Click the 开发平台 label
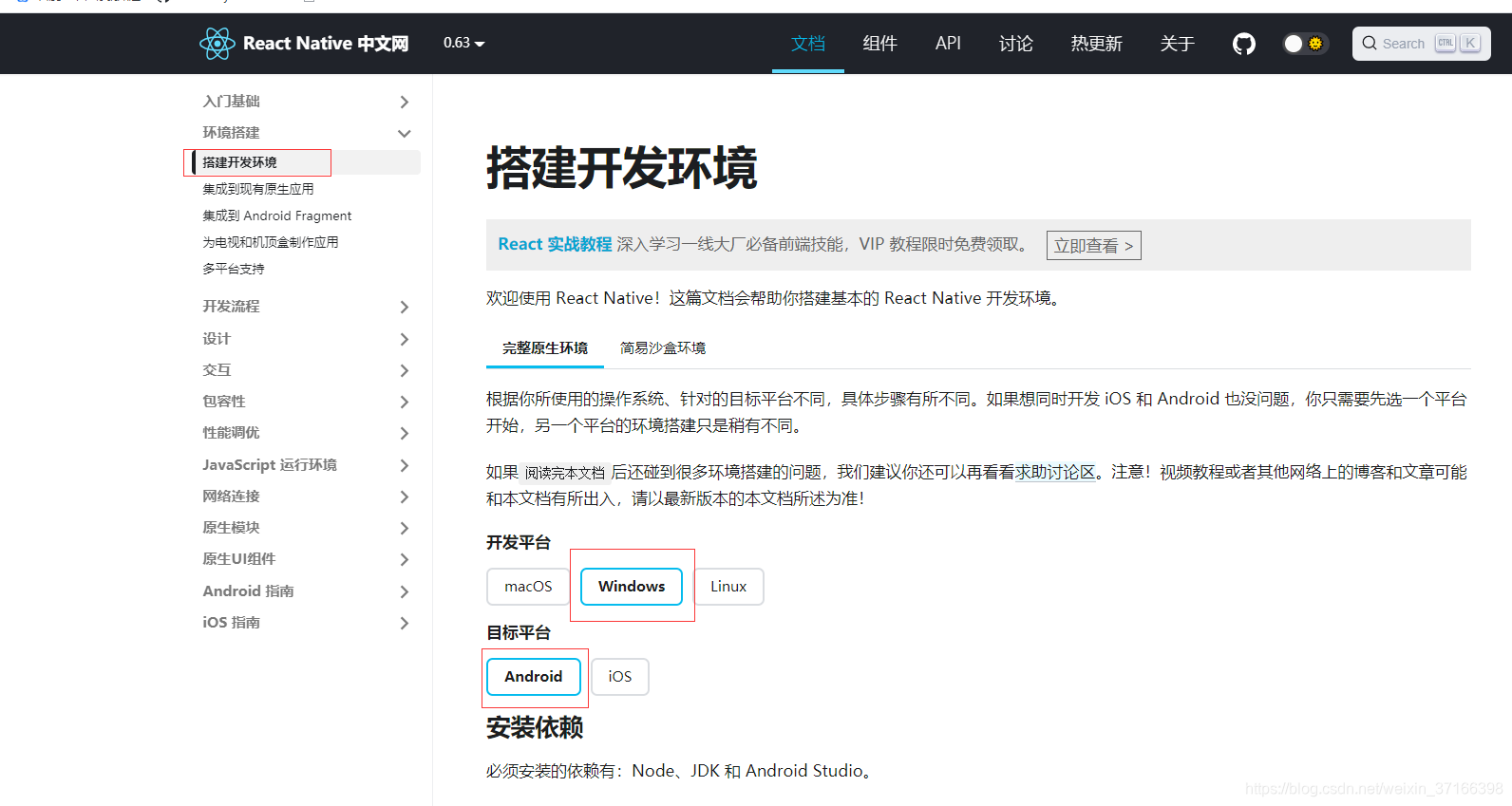Viewport: 1512px width, 806px height. (x=519, y=543)
